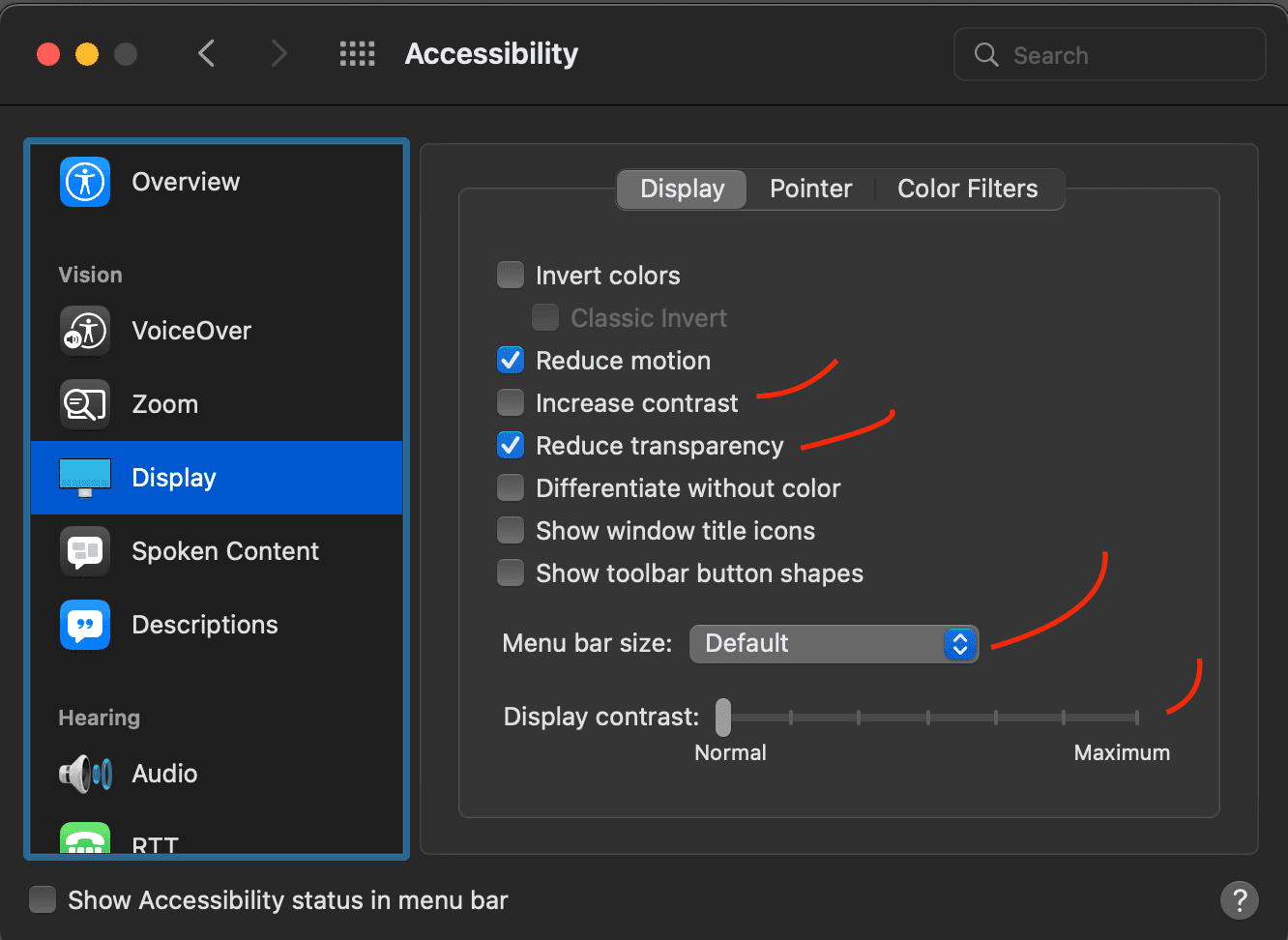Viewport: 1288px width, 940px height.
Task: Select the Zoom sidebar icon
Action: 85,404
